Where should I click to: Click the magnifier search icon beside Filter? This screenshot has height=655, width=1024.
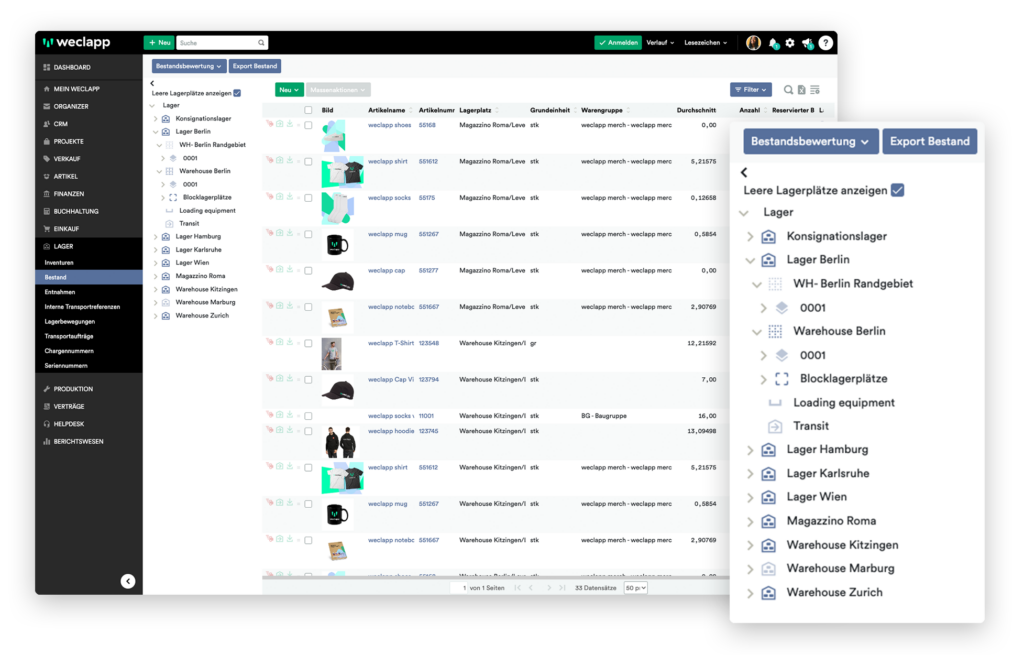coord(788,89)
